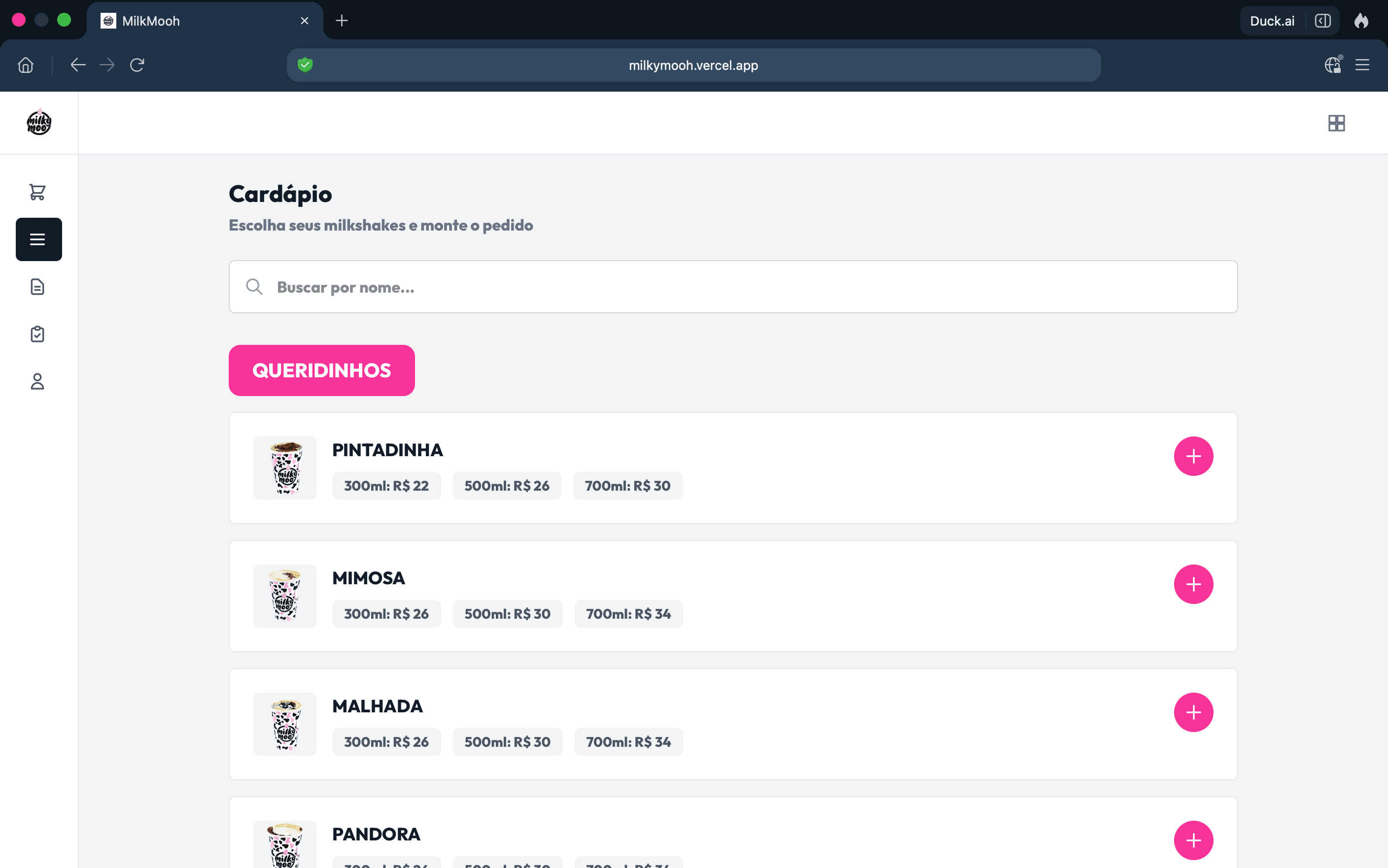Select MIMOSA 700ml R$ 34 option
This screenshot has height=868, width=1388.
pyautogui.click(x=629, y=614)
